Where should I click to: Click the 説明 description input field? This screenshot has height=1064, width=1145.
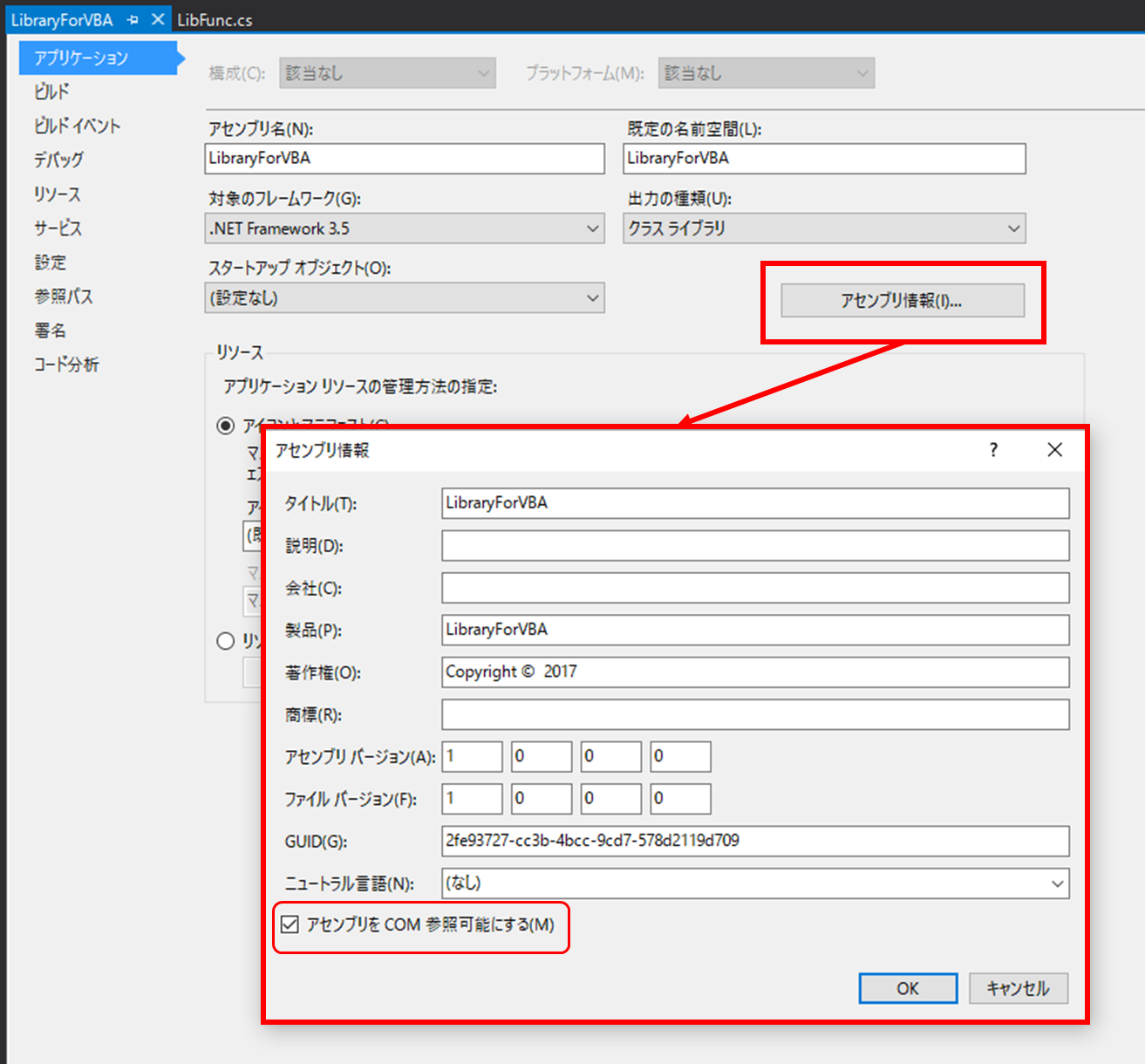click(754, 546)
